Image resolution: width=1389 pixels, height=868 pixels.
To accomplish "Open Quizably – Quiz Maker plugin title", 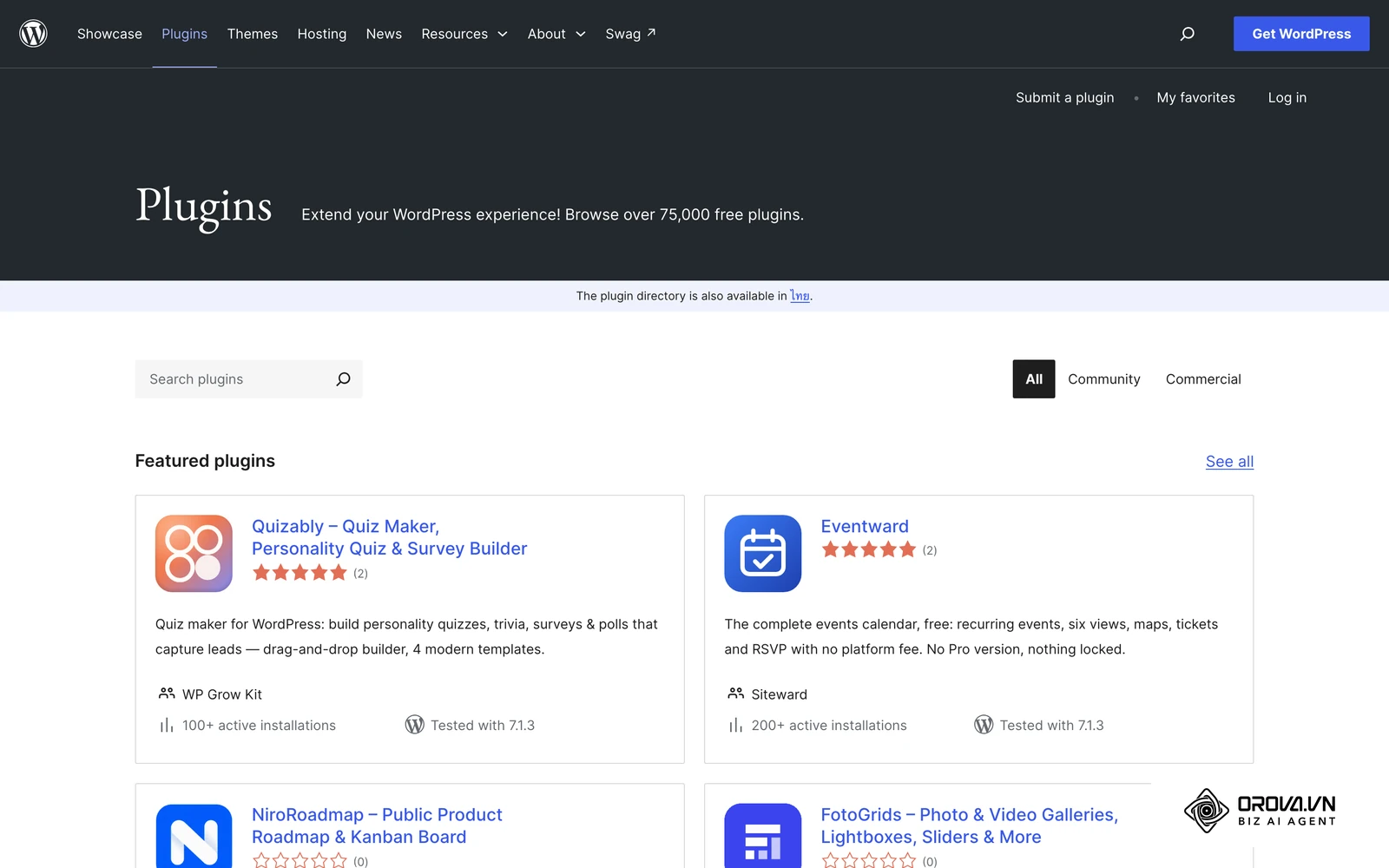I will (390, 537).
